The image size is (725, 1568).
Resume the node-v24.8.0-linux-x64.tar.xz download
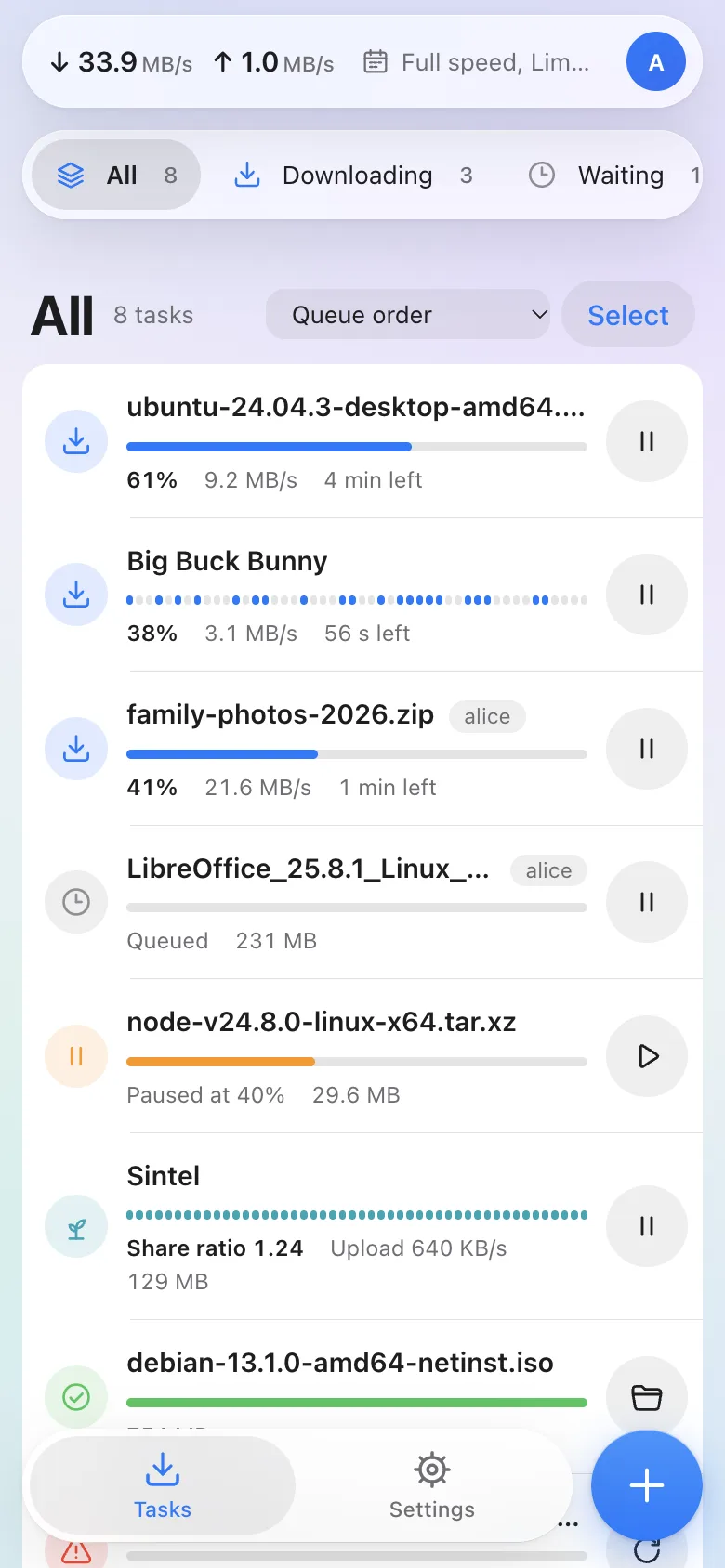click(x=647, y=1056)
